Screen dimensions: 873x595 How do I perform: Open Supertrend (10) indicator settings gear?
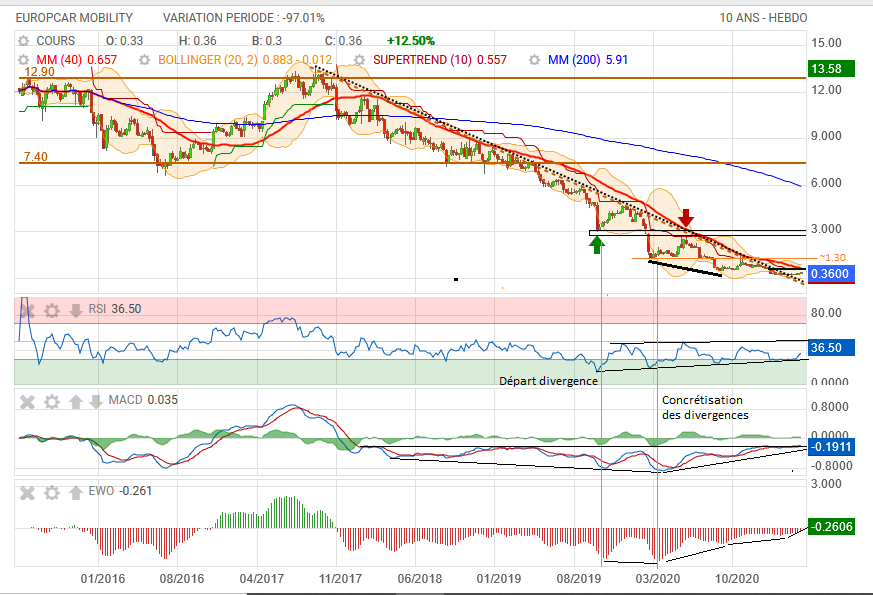360,60
